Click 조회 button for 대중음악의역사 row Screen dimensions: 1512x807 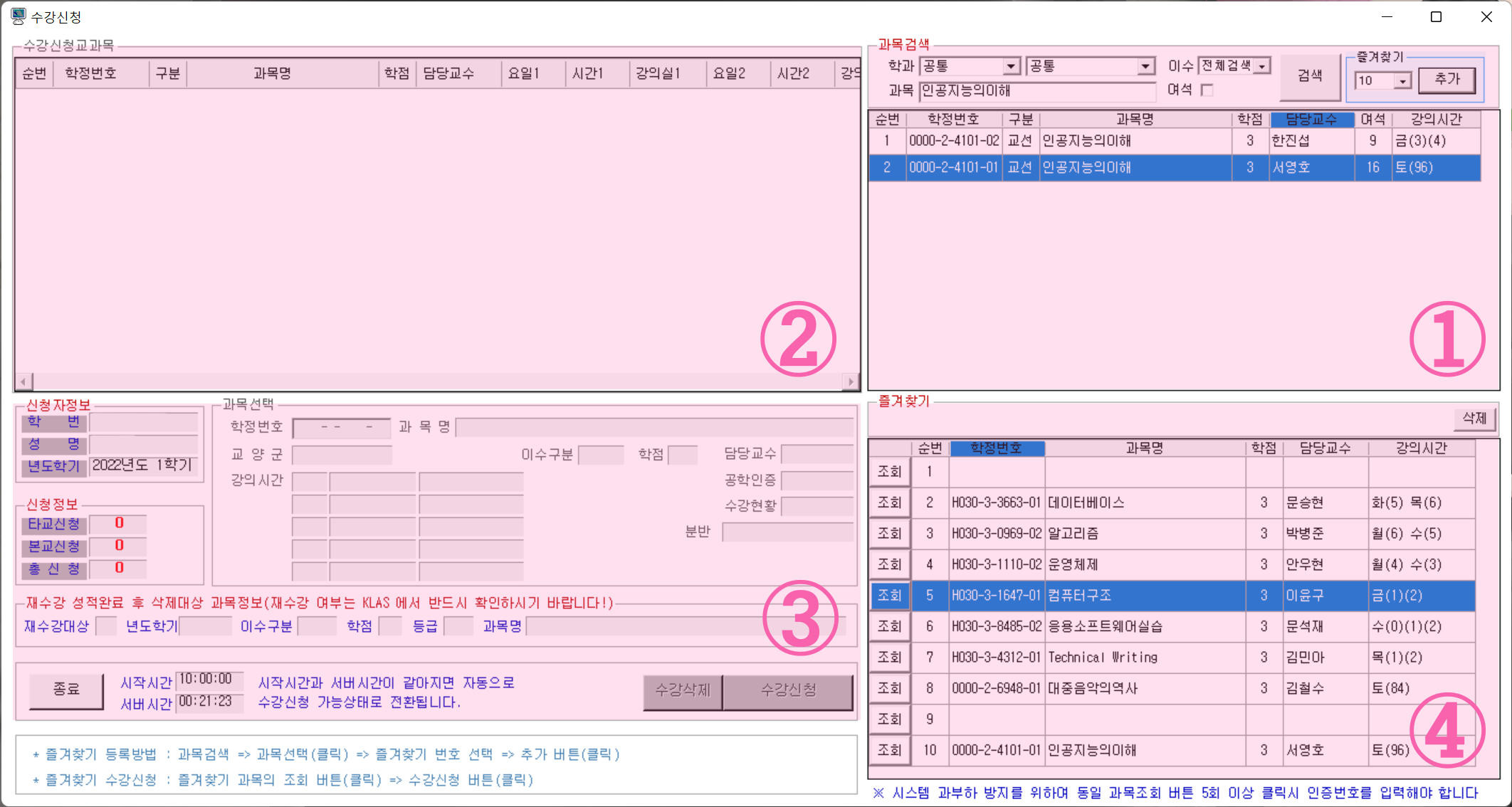tap(890, 688)
